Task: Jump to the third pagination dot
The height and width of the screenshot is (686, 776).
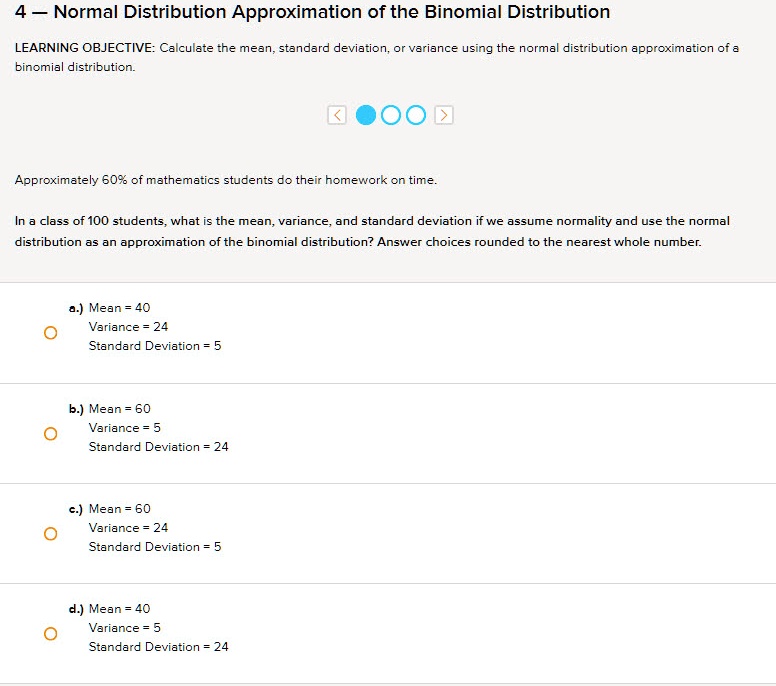Action: (415, 115)
